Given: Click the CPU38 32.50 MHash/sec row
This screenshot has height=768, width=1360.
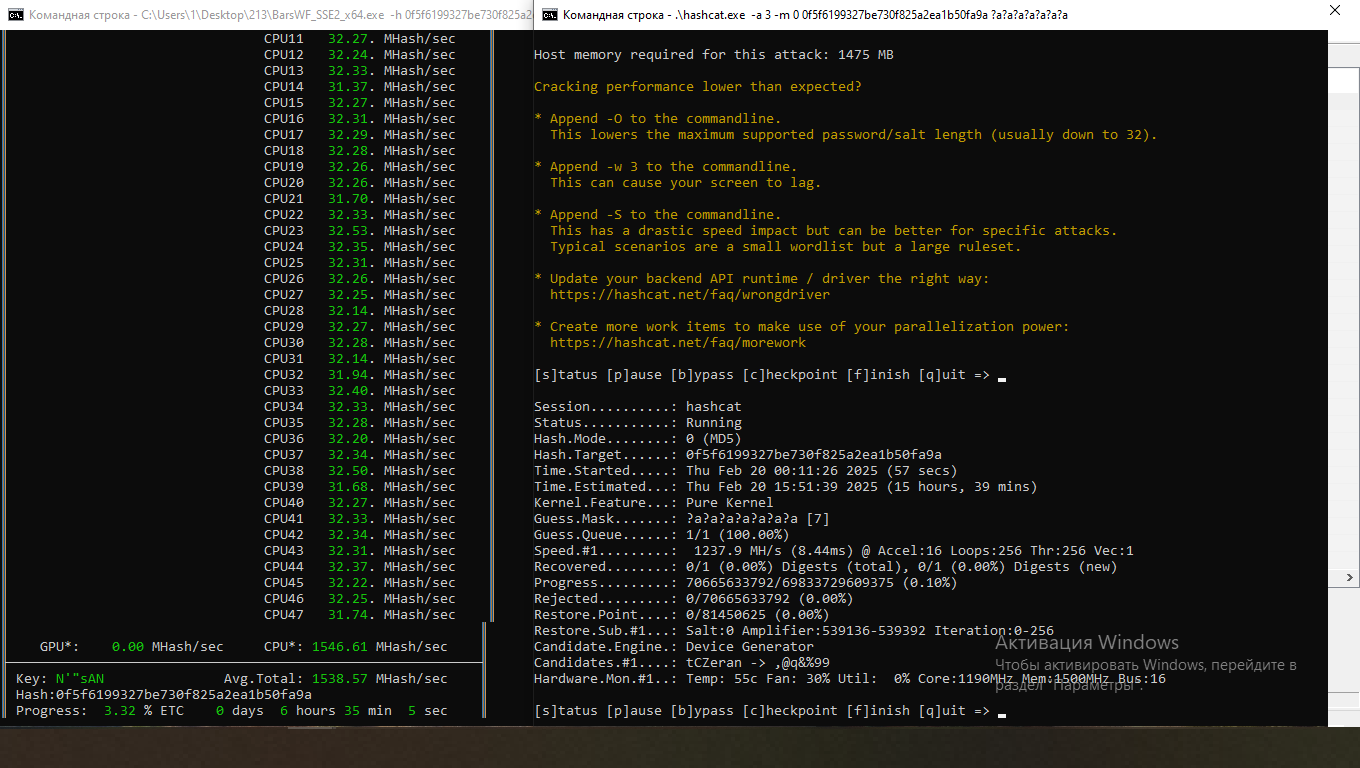Looking at the screenshot, I should point(360,471).
